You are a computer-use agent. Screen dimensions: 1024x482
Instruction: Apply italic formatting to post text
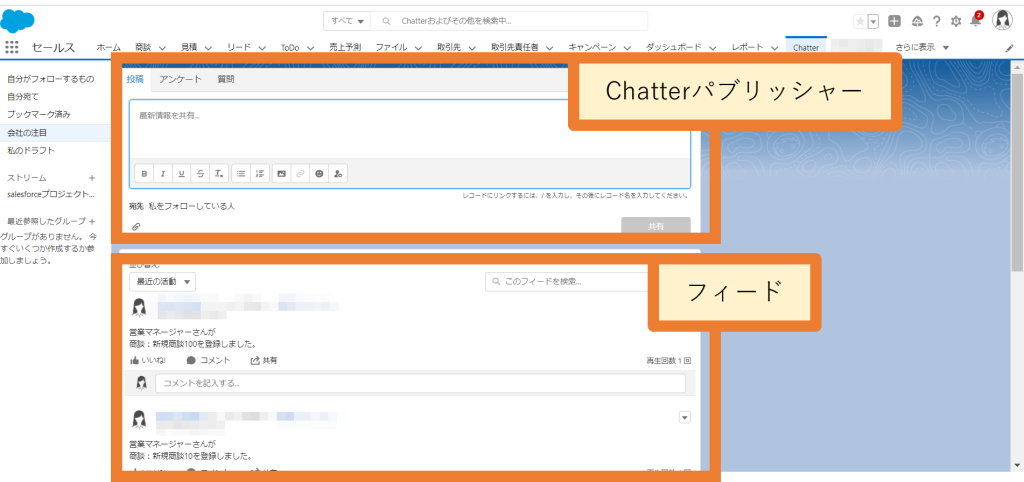click(163, 174)
